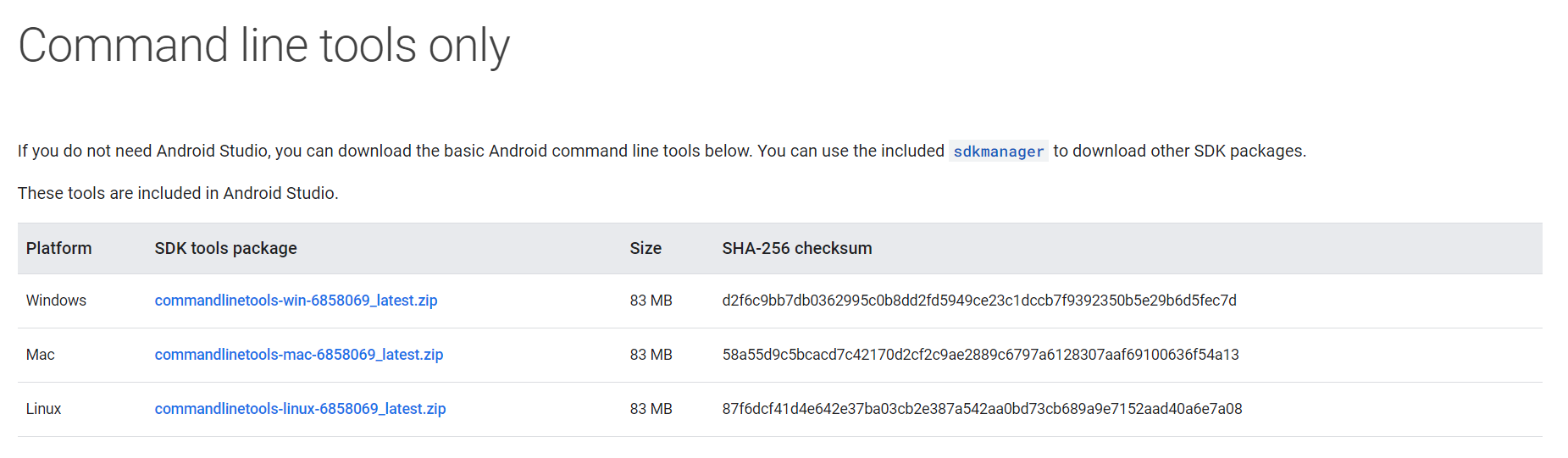Click the SHA-256 checksum column header

796,248
